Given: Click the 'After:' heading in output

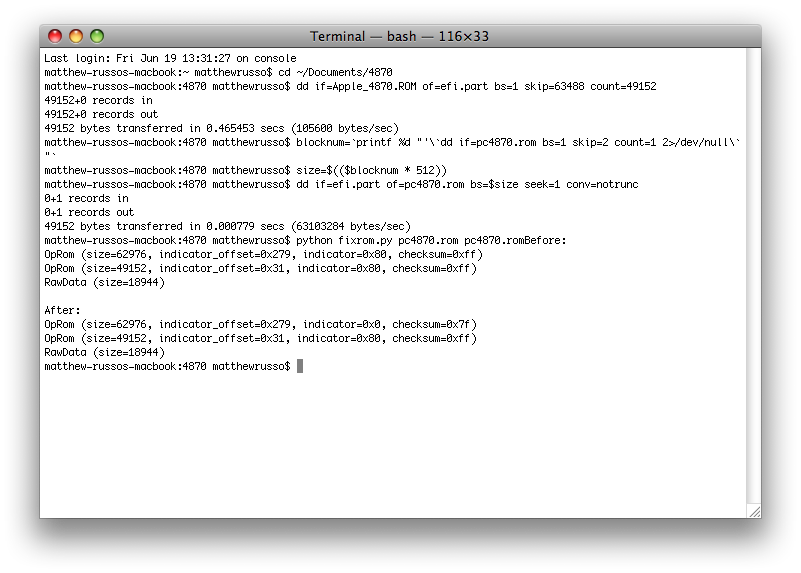Looking at the screenshot, I should (62, 310).
